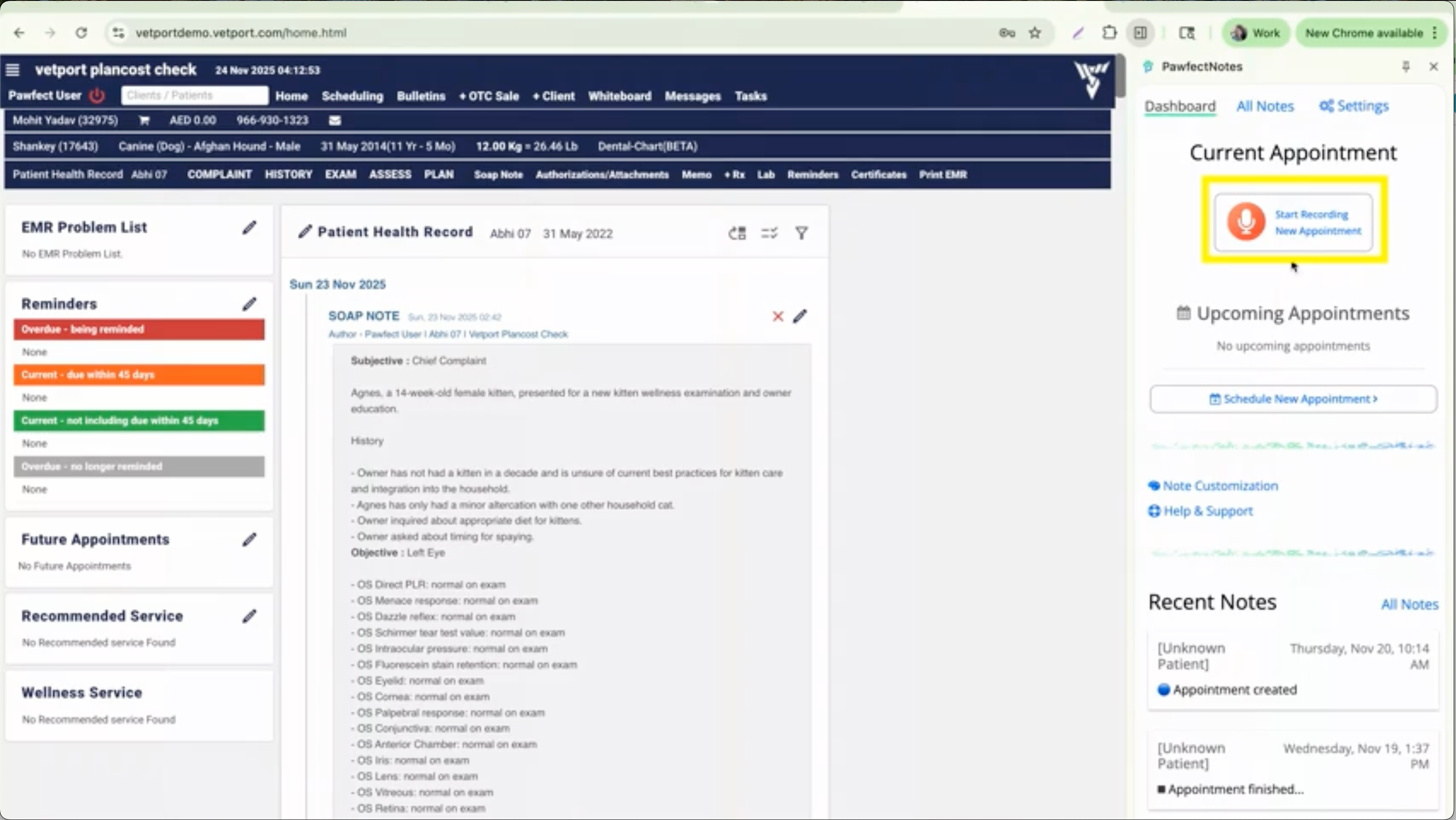Open the Help & Support link

click(x=1200, y=511)
